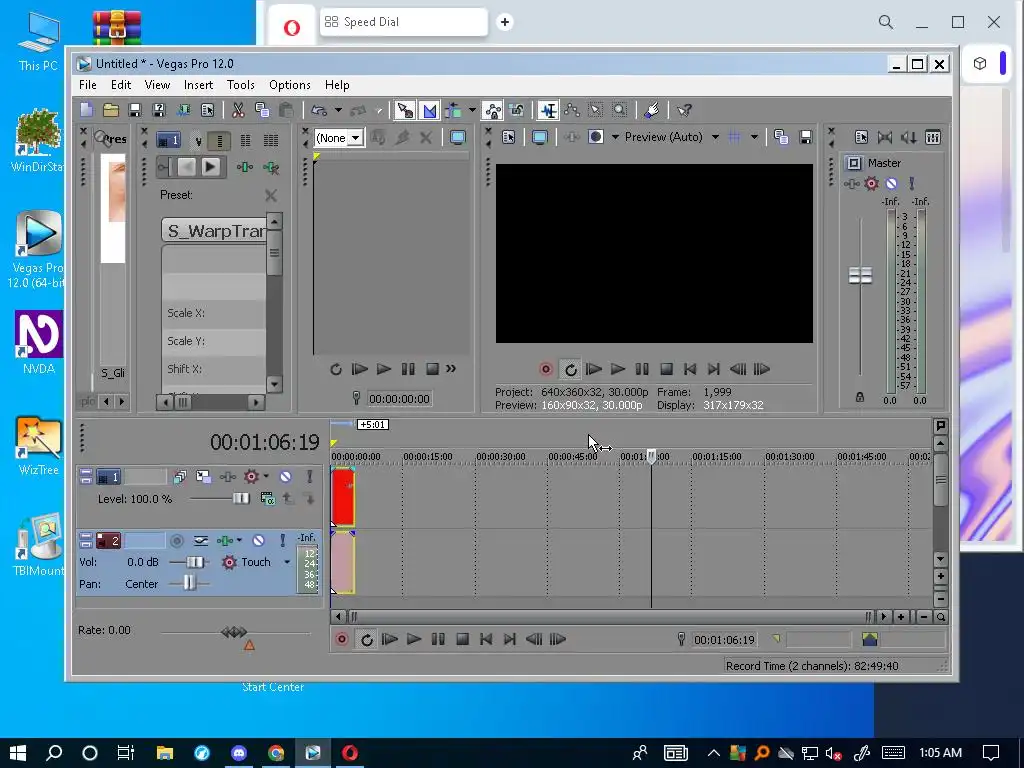Click the Downmix Output icon in mixer toolbar
This screenshot has height=768, width=1024.
[885, 137]
